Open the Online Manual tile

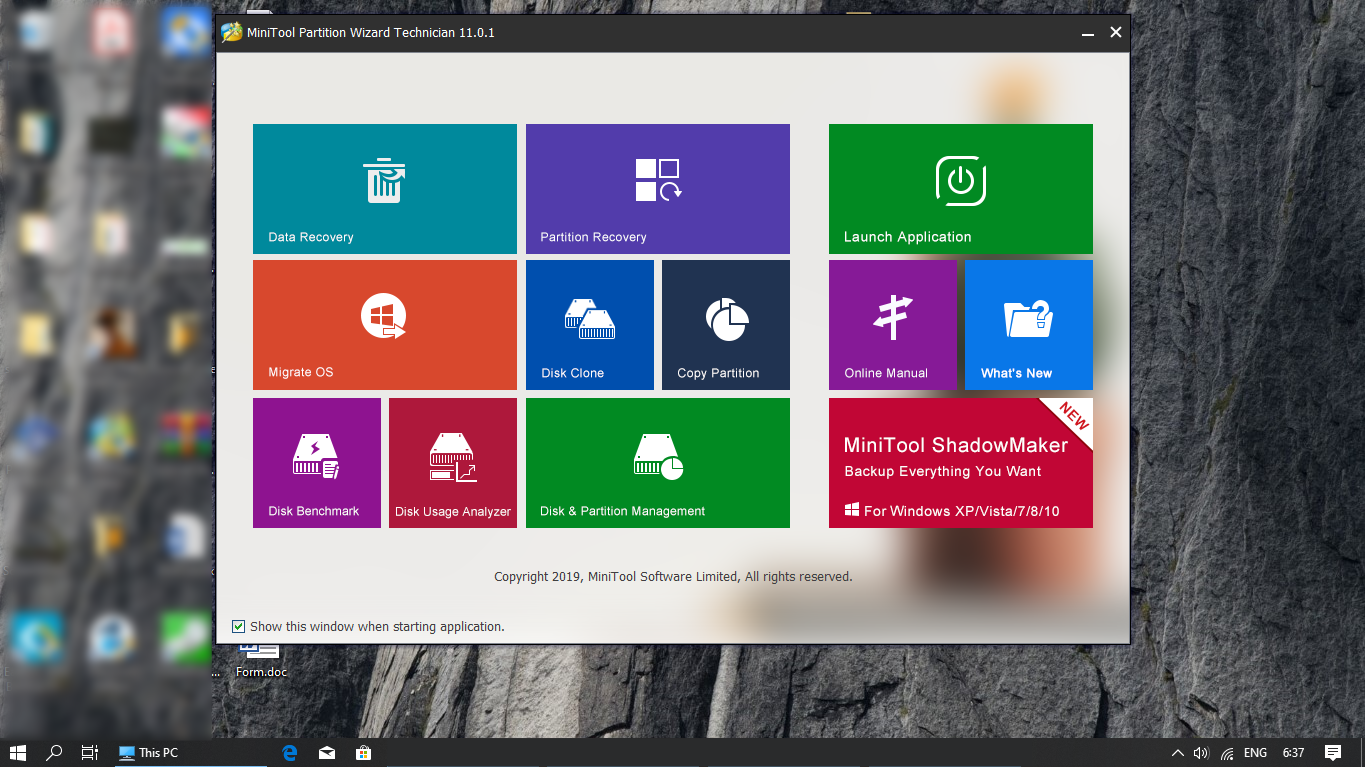[x=893, y=325]
